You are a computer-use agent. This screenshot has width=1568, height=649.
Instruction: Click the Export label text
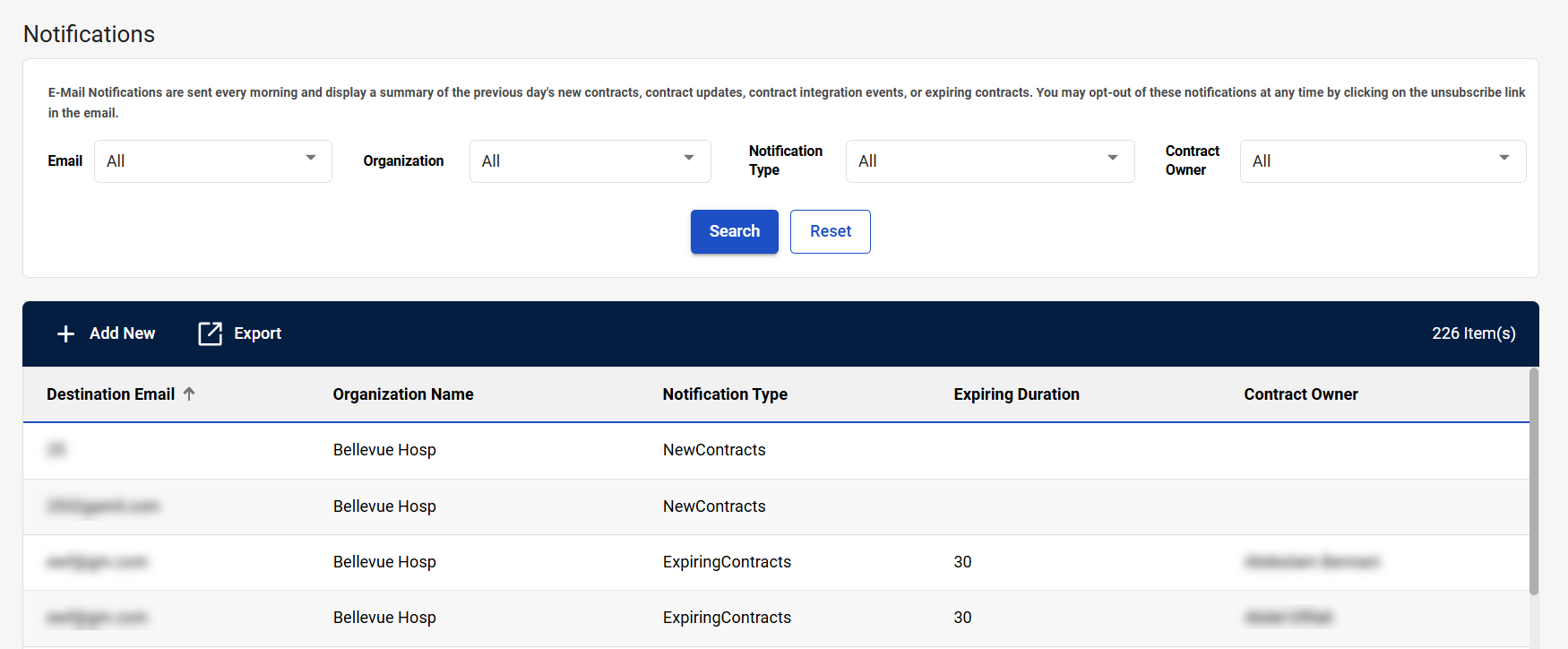coord(257,333)
